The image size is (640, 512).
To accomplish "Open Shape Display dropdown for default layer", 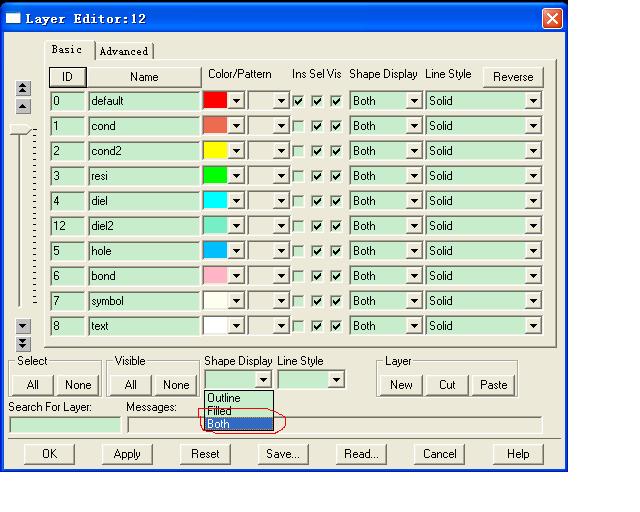I will coord(414,101).
